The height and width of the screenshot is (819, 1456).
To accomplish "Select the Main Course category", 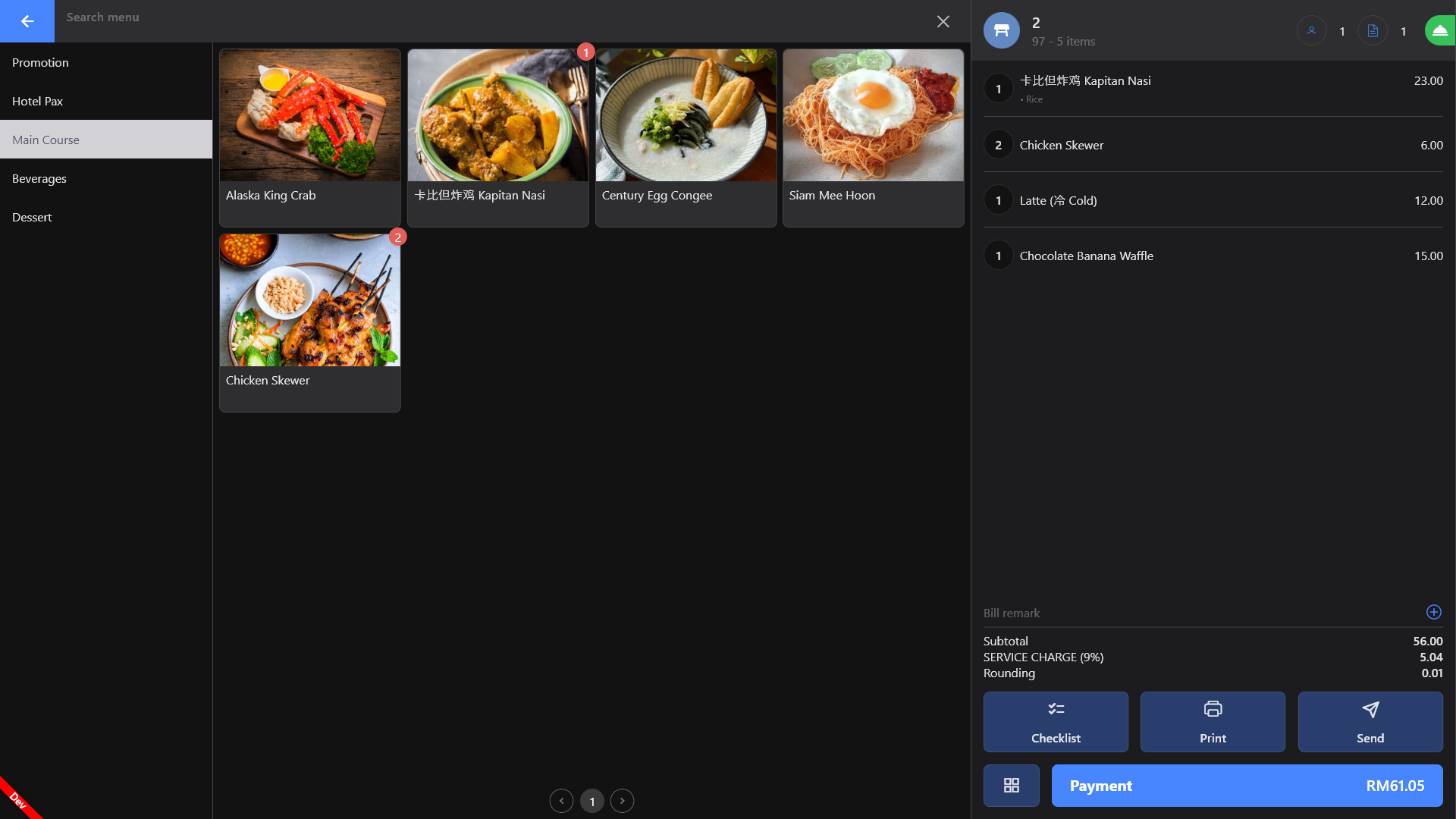I will (106, 140).
